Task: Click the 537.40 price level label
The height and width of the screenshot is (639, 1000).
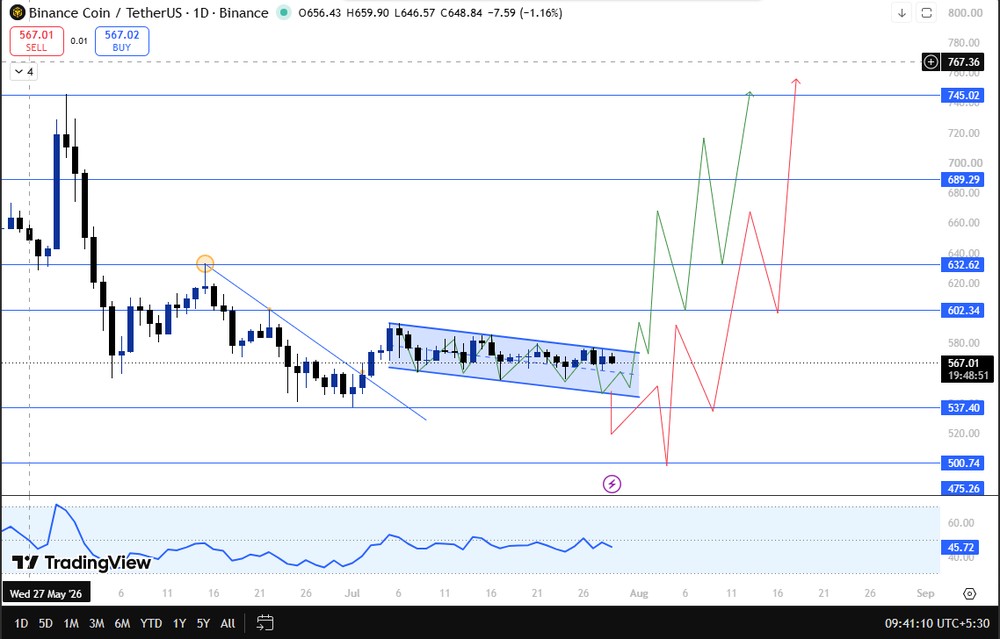Action: tap(963, 408)
